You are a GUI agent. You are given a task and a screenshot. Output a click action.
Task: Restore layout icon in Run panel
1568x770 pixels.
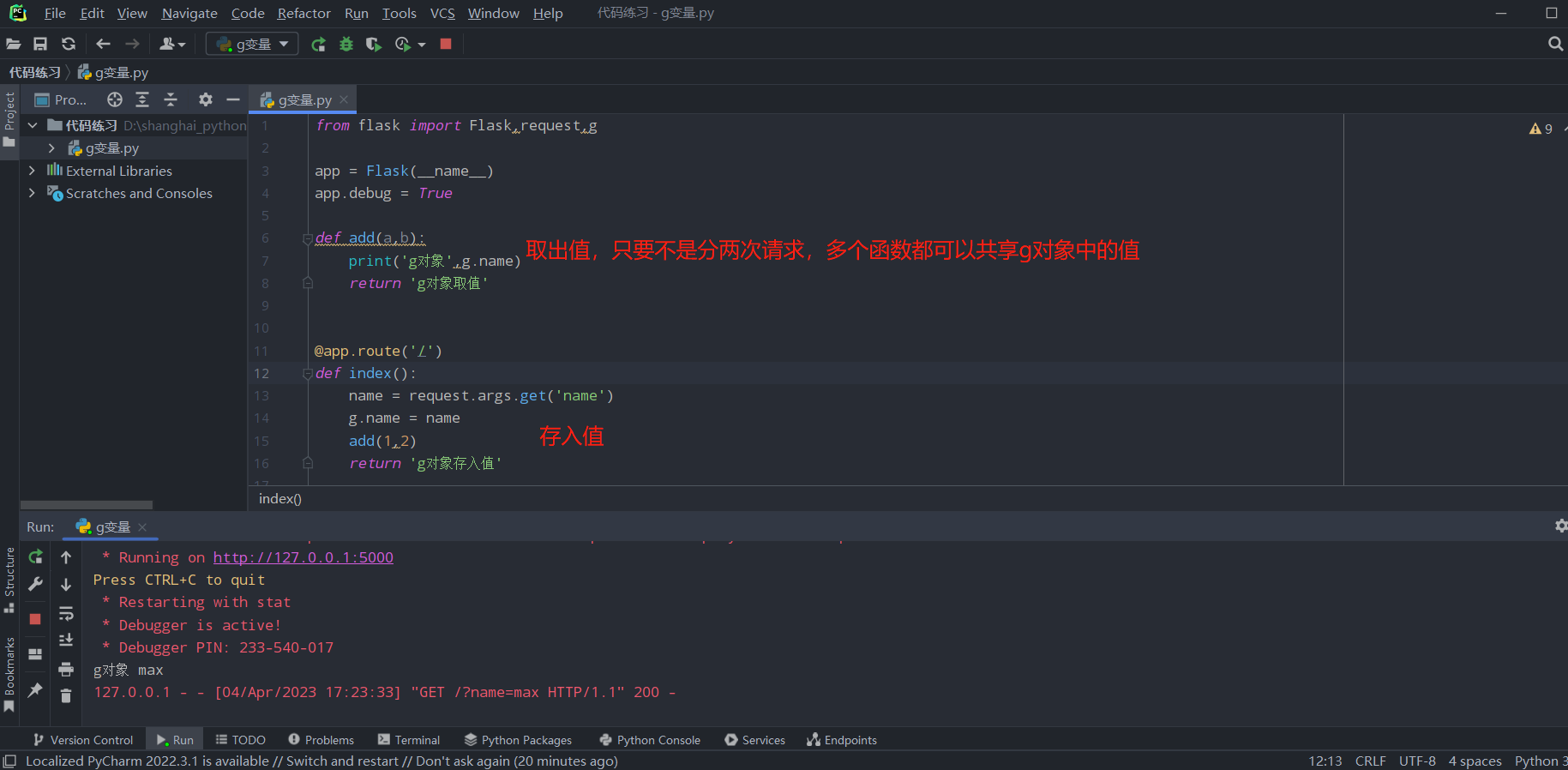click(x=35, y=654)
